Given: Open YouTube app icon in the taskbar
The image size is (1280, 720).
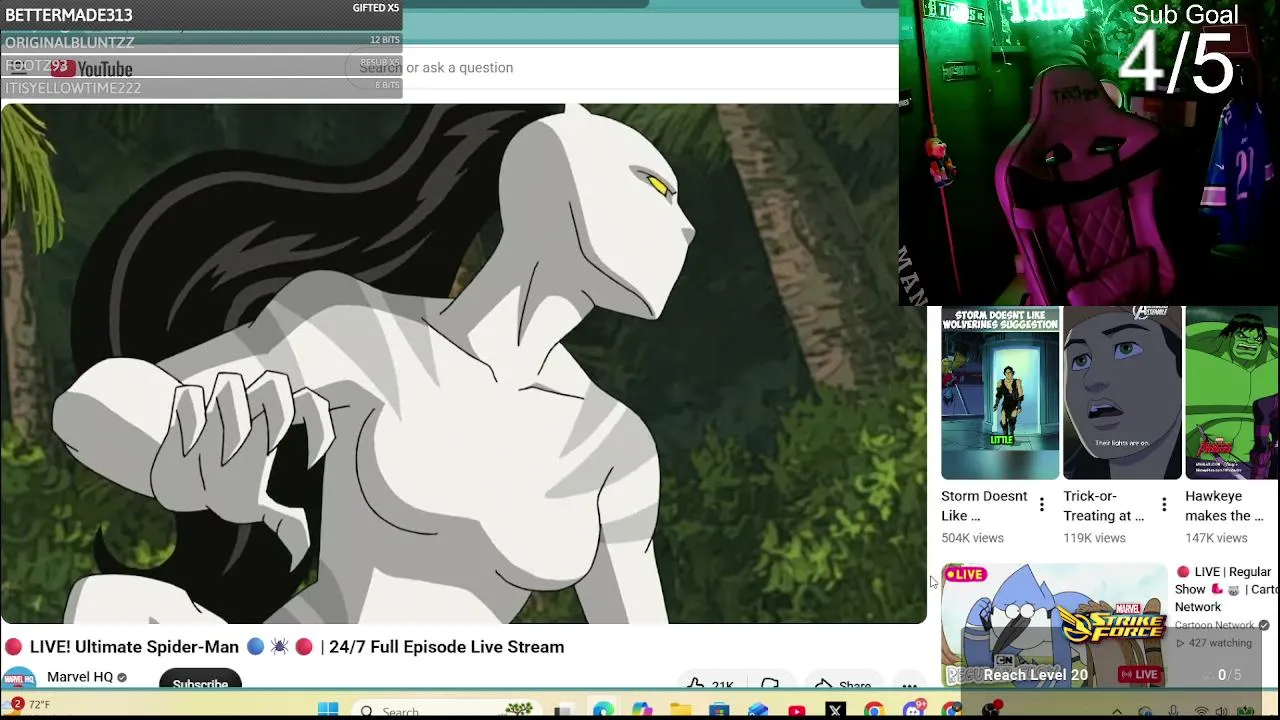Looking at the screenshot, I should (x=797, y=711).
